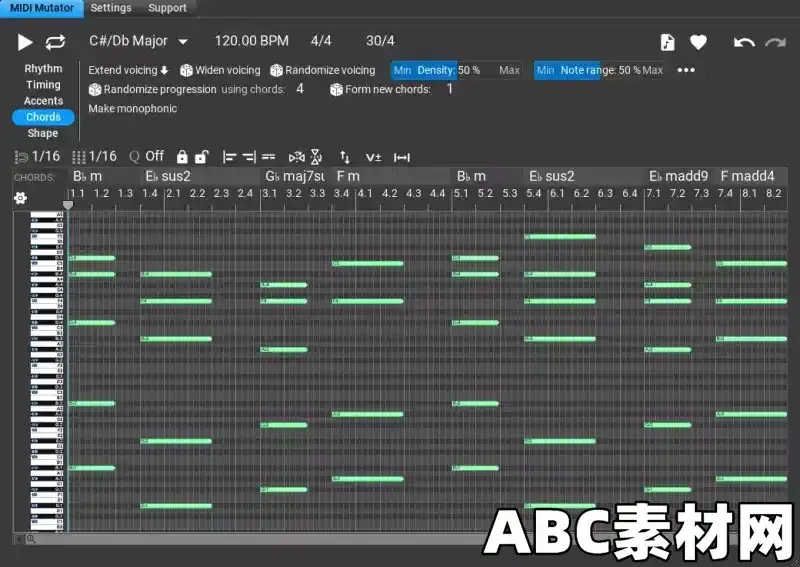The height and width of the screenshot is (567, 800).
Task: Click Extend voicing button
Action: [128, 70]
